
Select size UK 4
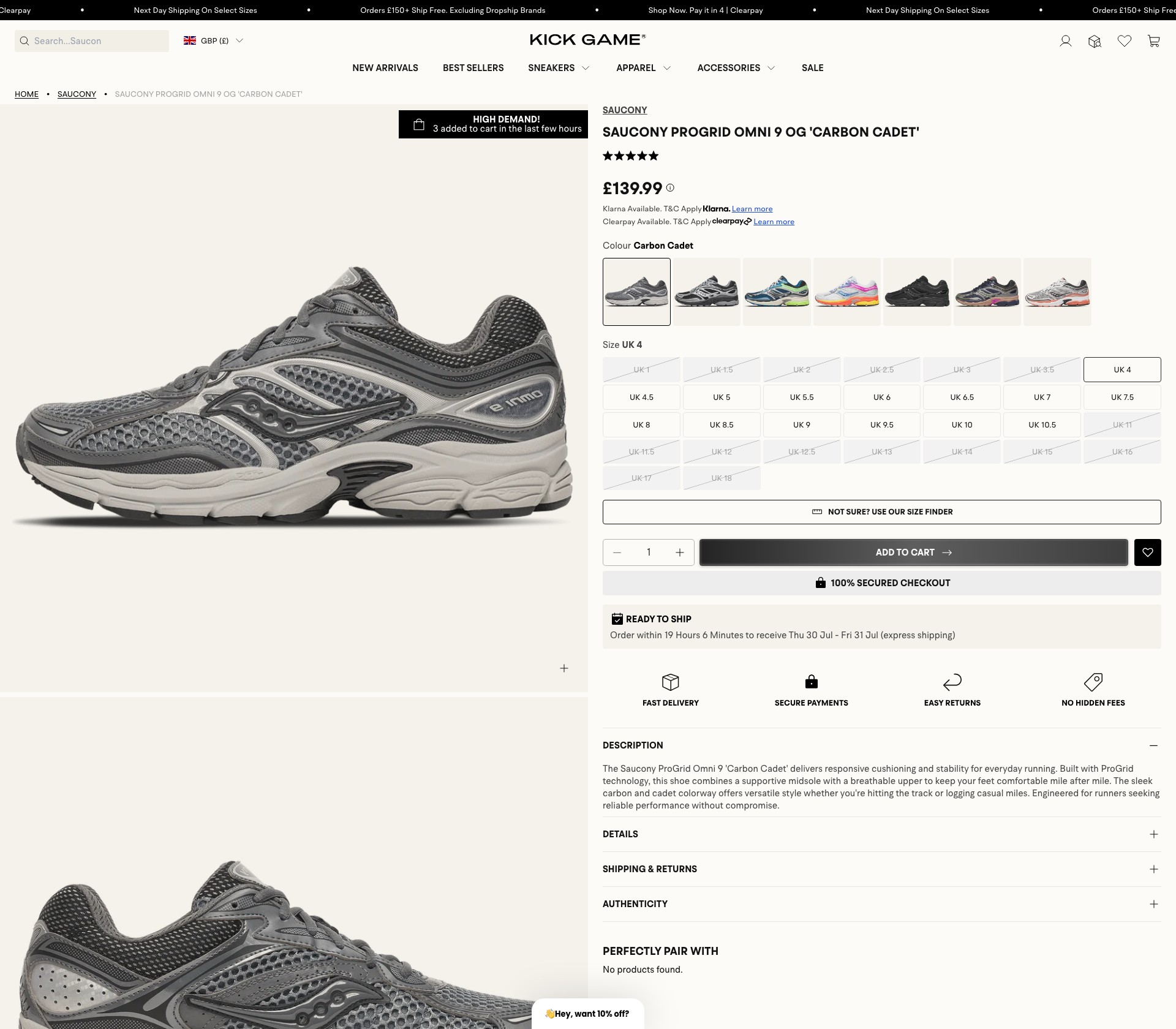(1122, 369)
